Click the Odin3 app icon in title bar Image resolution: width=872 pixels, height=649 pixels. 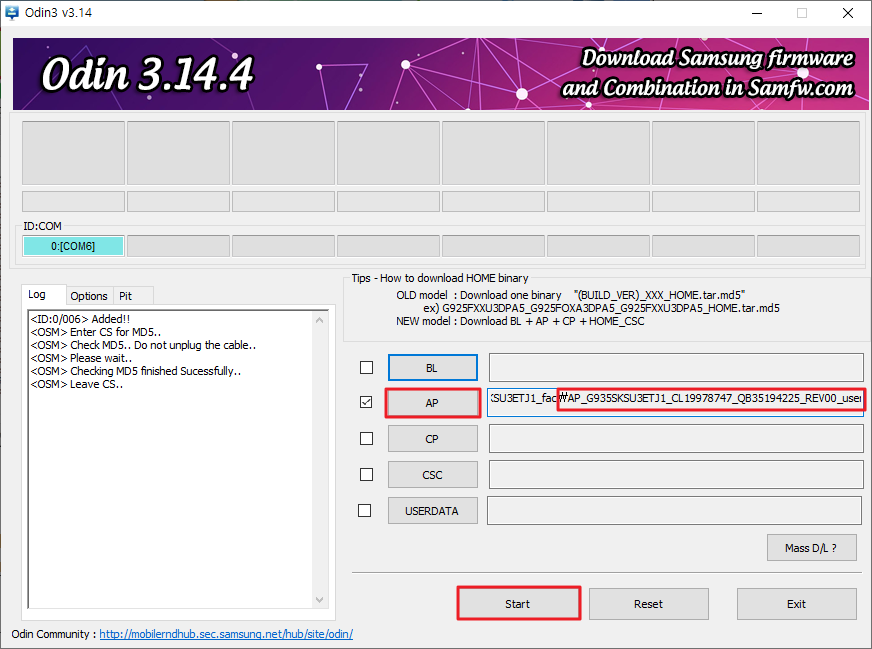[x=12, y=12]
